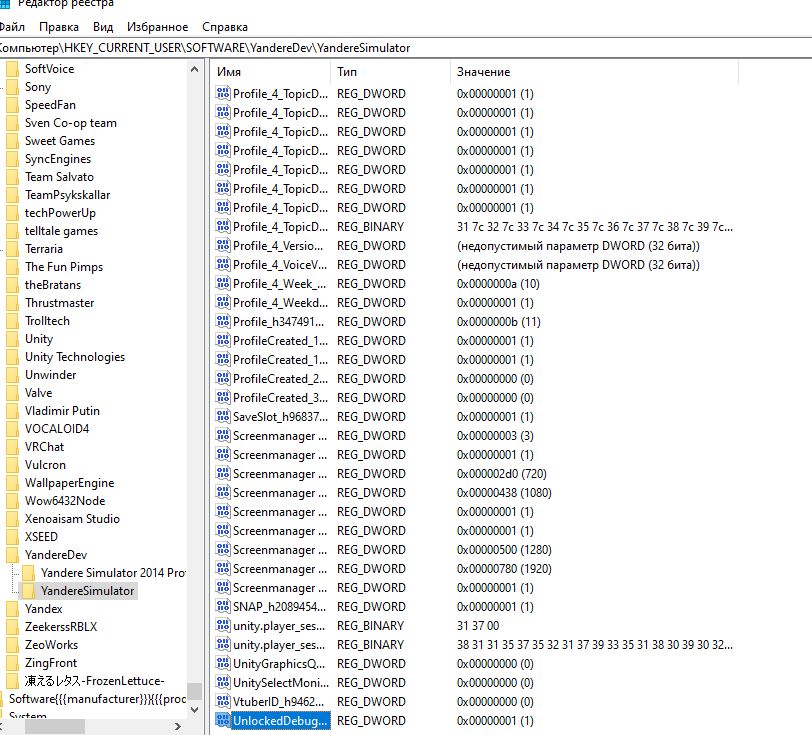Click the VRChat folder icon
The height and width of the screenshot is (735, 812).
coord(12,447)
